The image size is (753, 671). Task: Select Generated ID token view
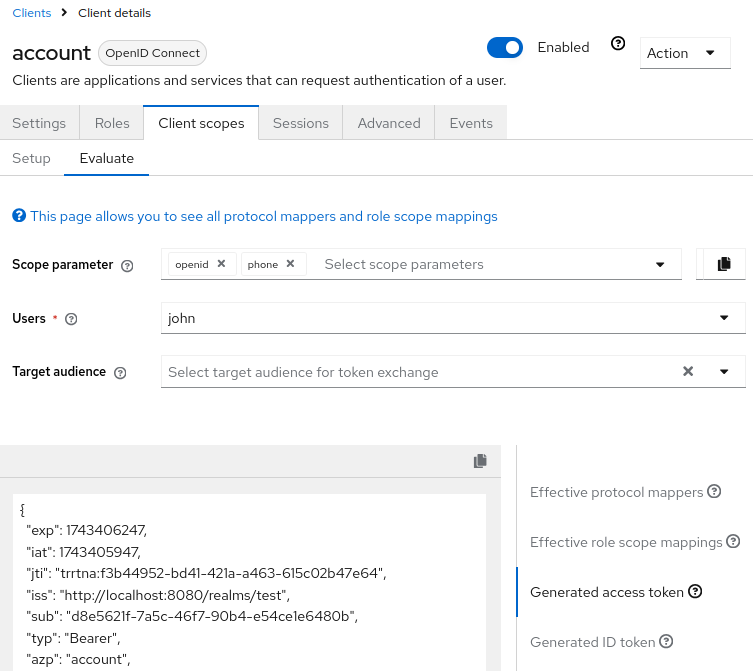(x=594, y=642)
